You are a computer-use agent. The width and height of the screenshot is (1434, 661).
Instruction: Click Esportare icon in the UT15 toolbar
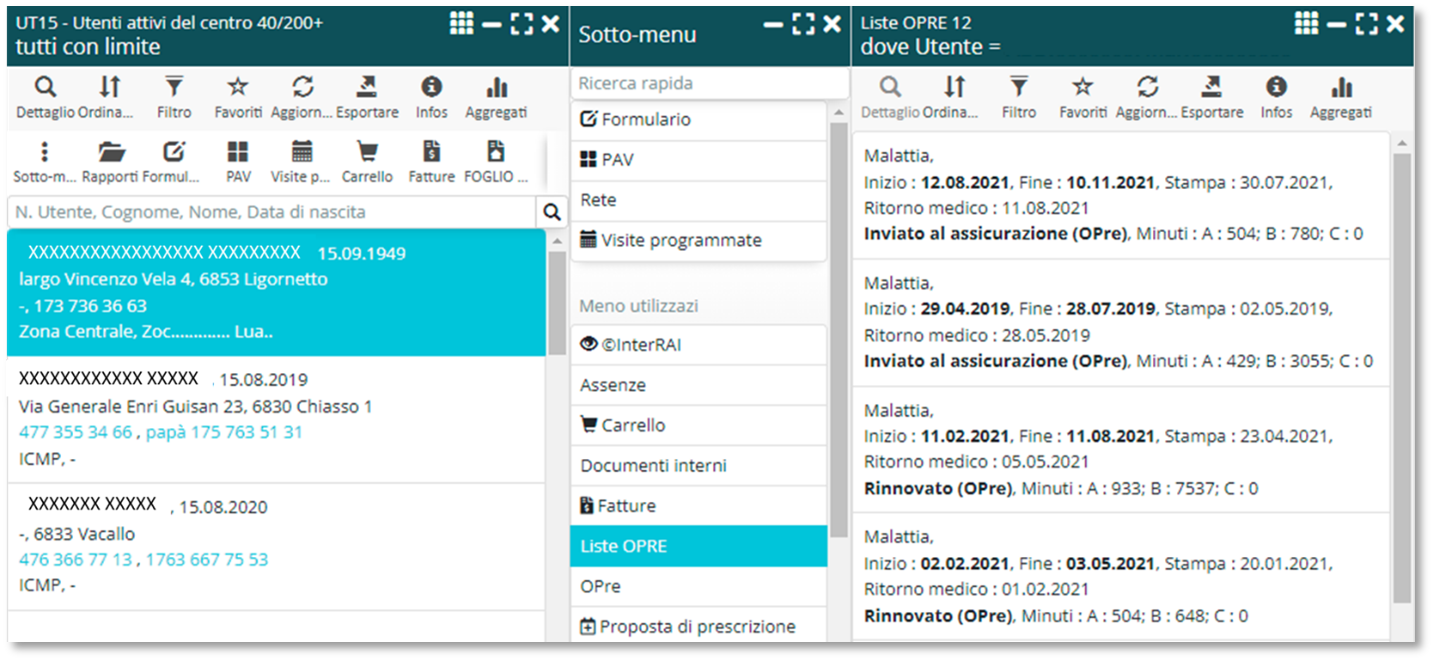pyautogui.click(x=367, y=87)
